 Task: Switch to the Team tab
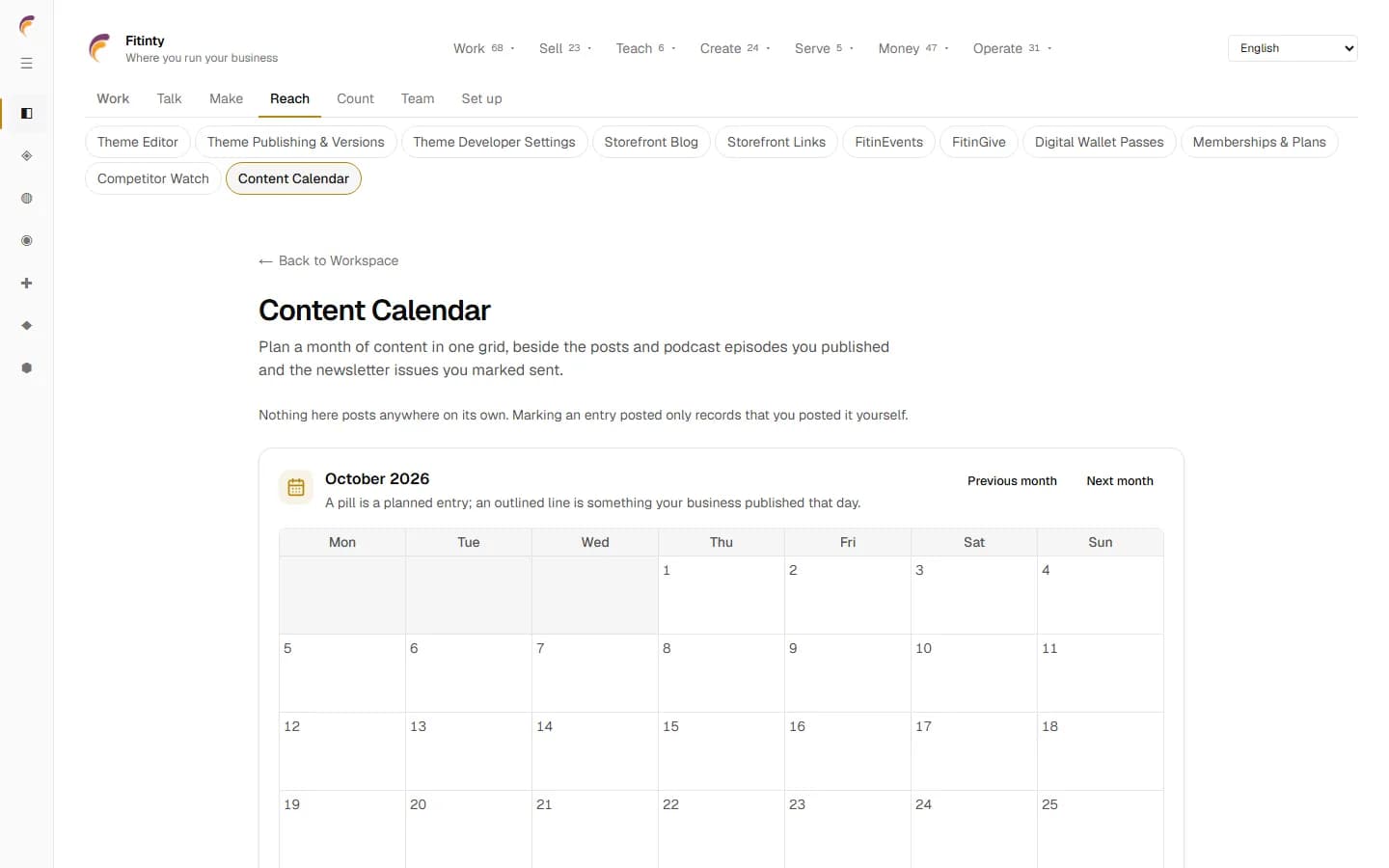tap(418, 98)
